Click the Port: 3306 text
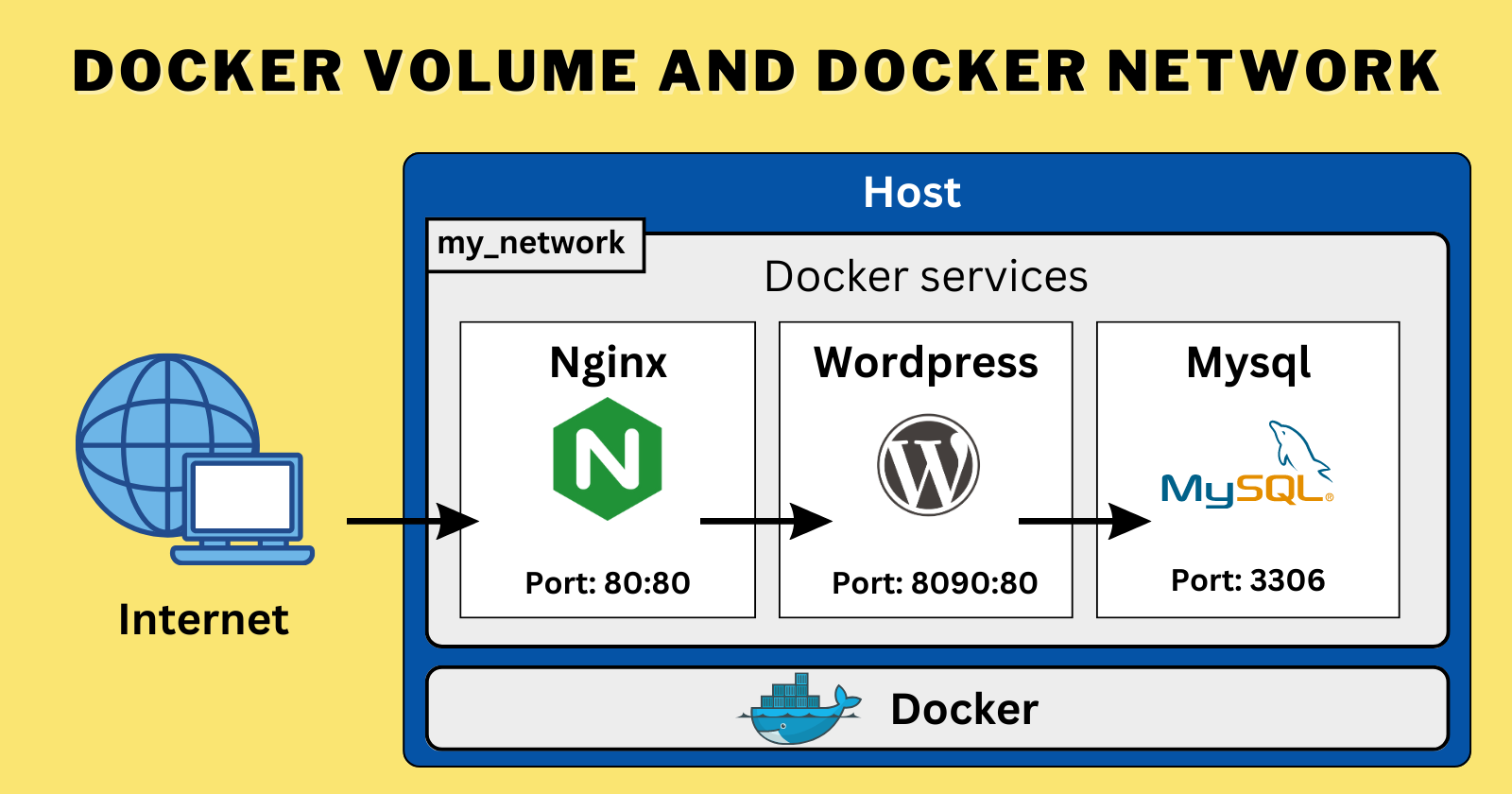Viewport: 1512px width, 794px height. point(1247,580)
